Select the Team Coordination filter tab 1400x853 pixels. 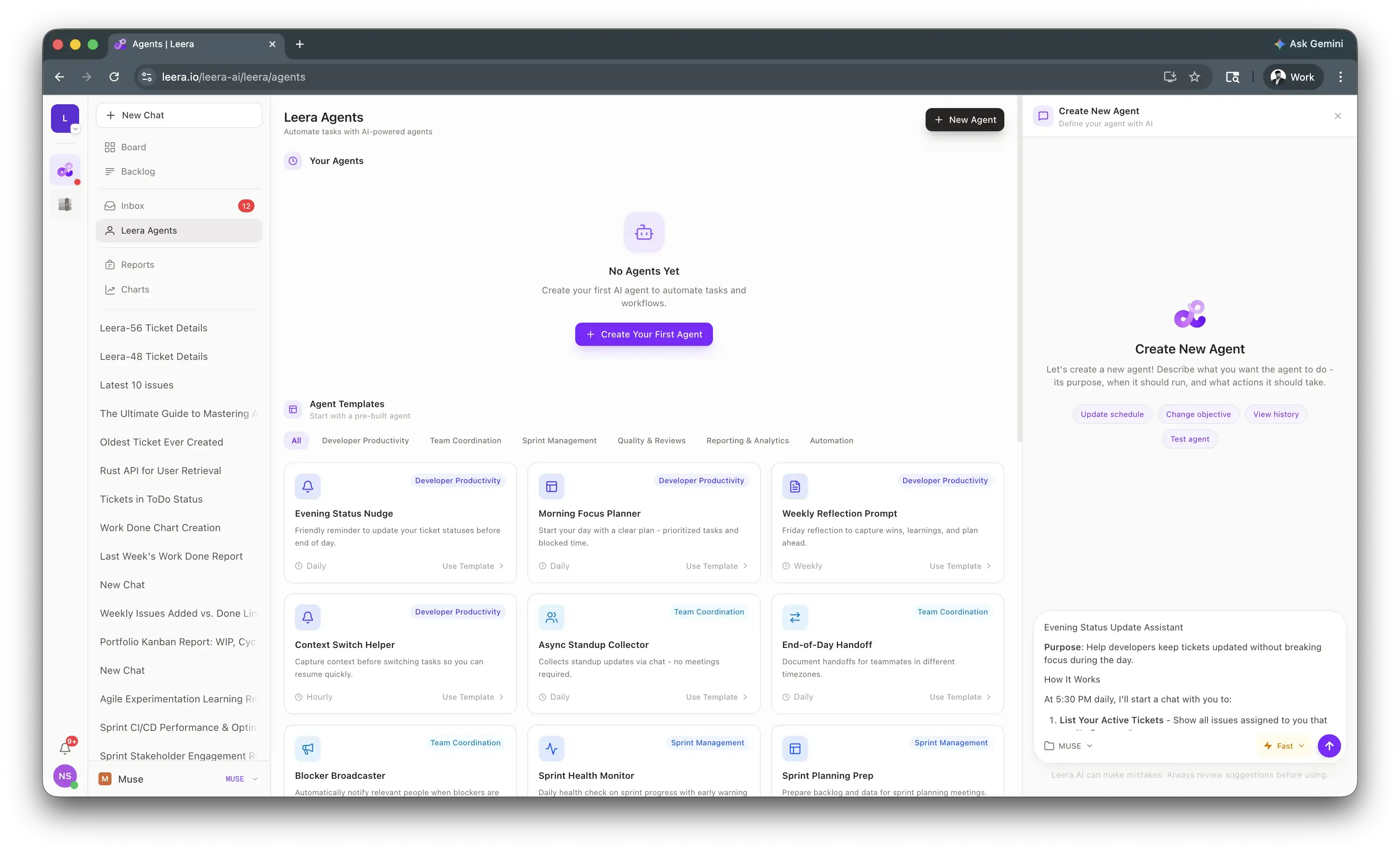[465, 441]
